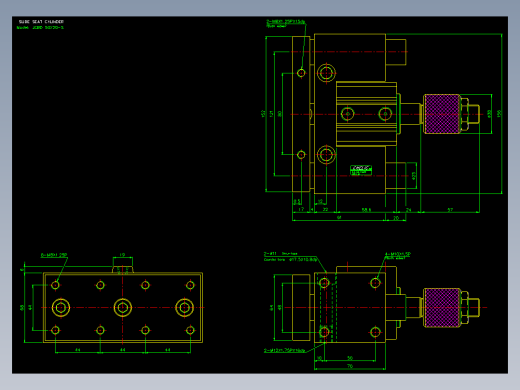The image size is (520, 390).
Task: Click the "17" dimension under the side view
Action: [301, 209]
